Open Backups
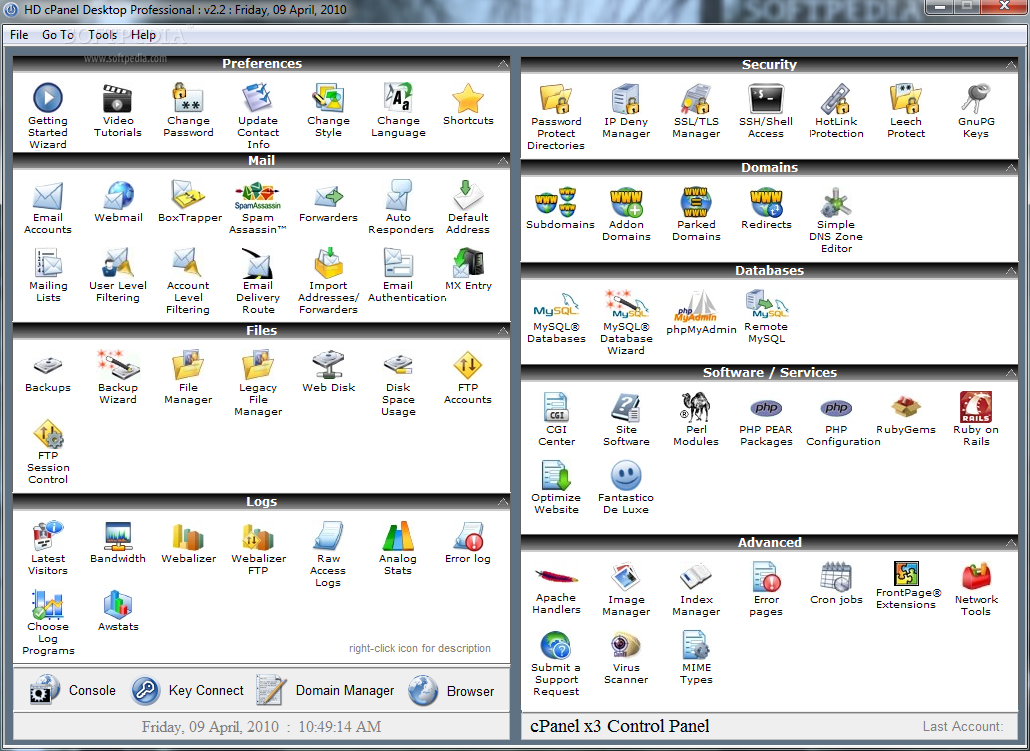 48,365
